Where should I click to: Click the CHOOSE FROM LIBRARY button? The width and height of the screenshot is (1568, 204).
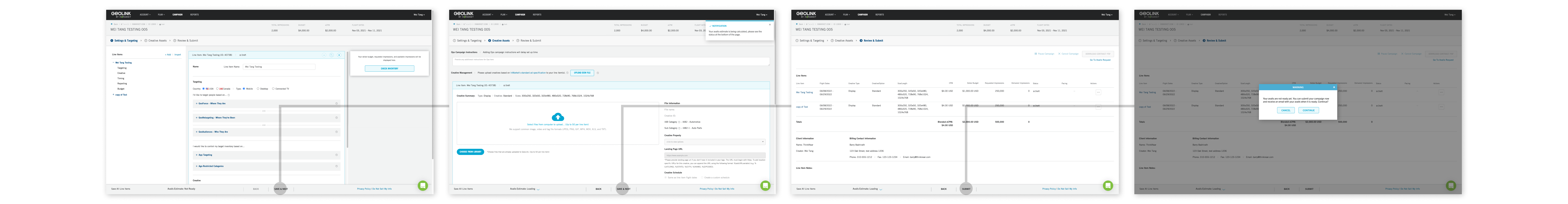coord(471,152)
